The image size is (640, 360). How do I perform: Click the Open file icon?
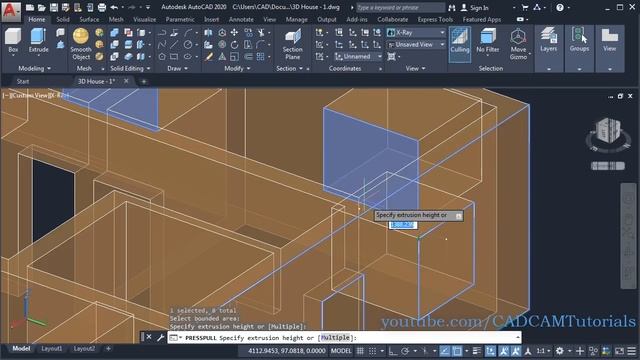[x=42, y=7]
